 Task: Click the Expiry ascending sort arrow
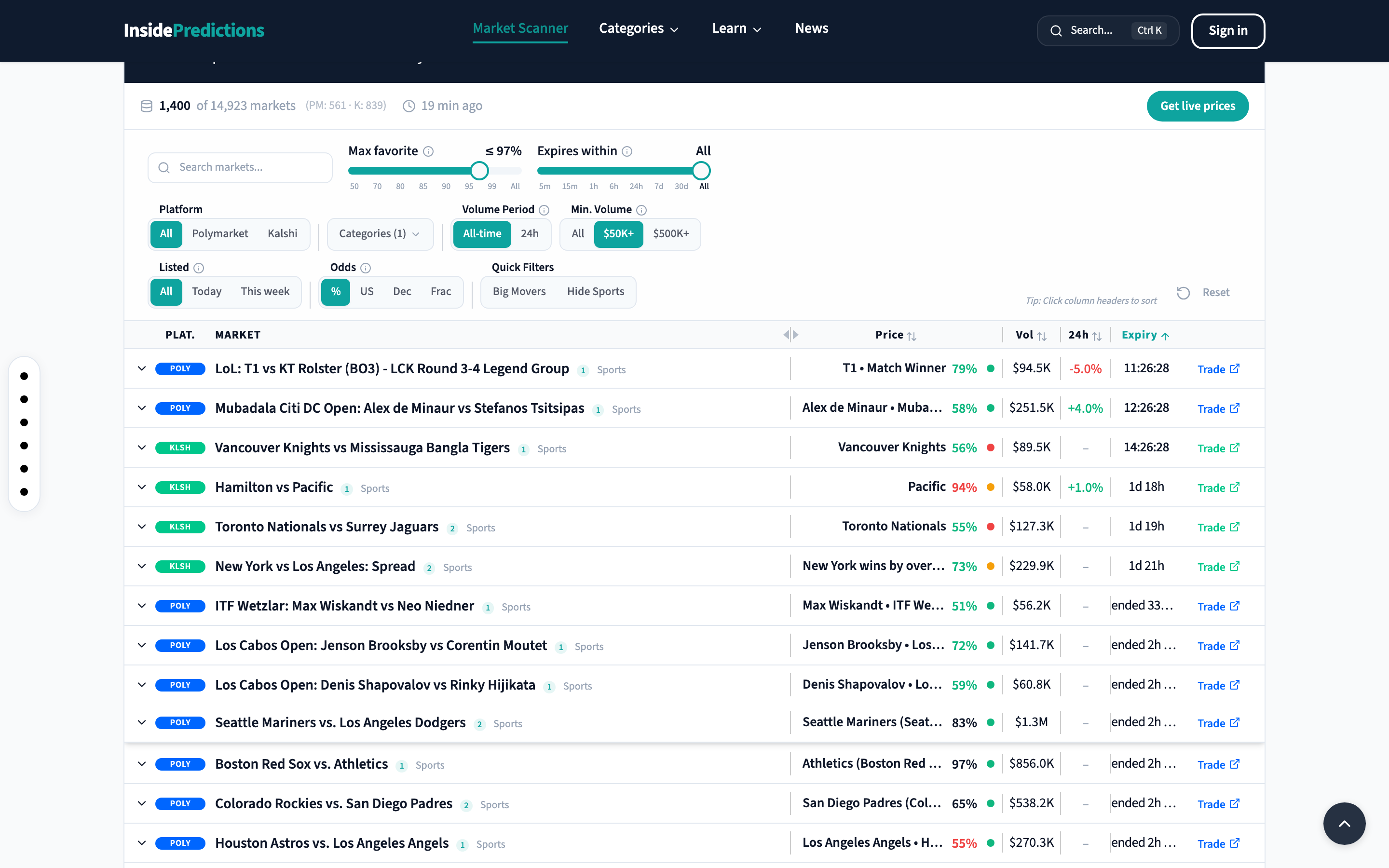point(1165,336)
